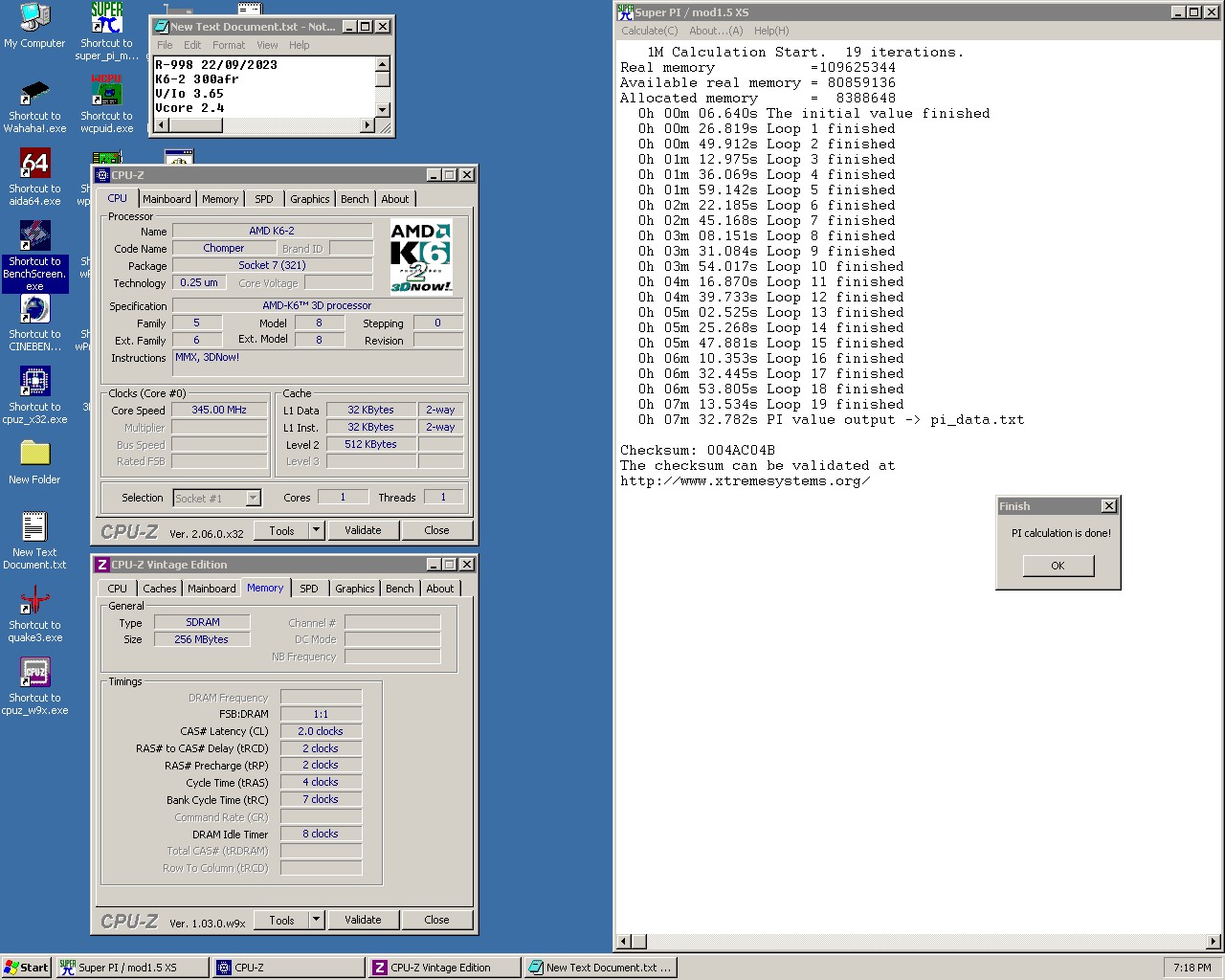Viewport: 1225px width, 980px height.
Task: Click OK in the Finish dialog
Action: (1058, 566)
